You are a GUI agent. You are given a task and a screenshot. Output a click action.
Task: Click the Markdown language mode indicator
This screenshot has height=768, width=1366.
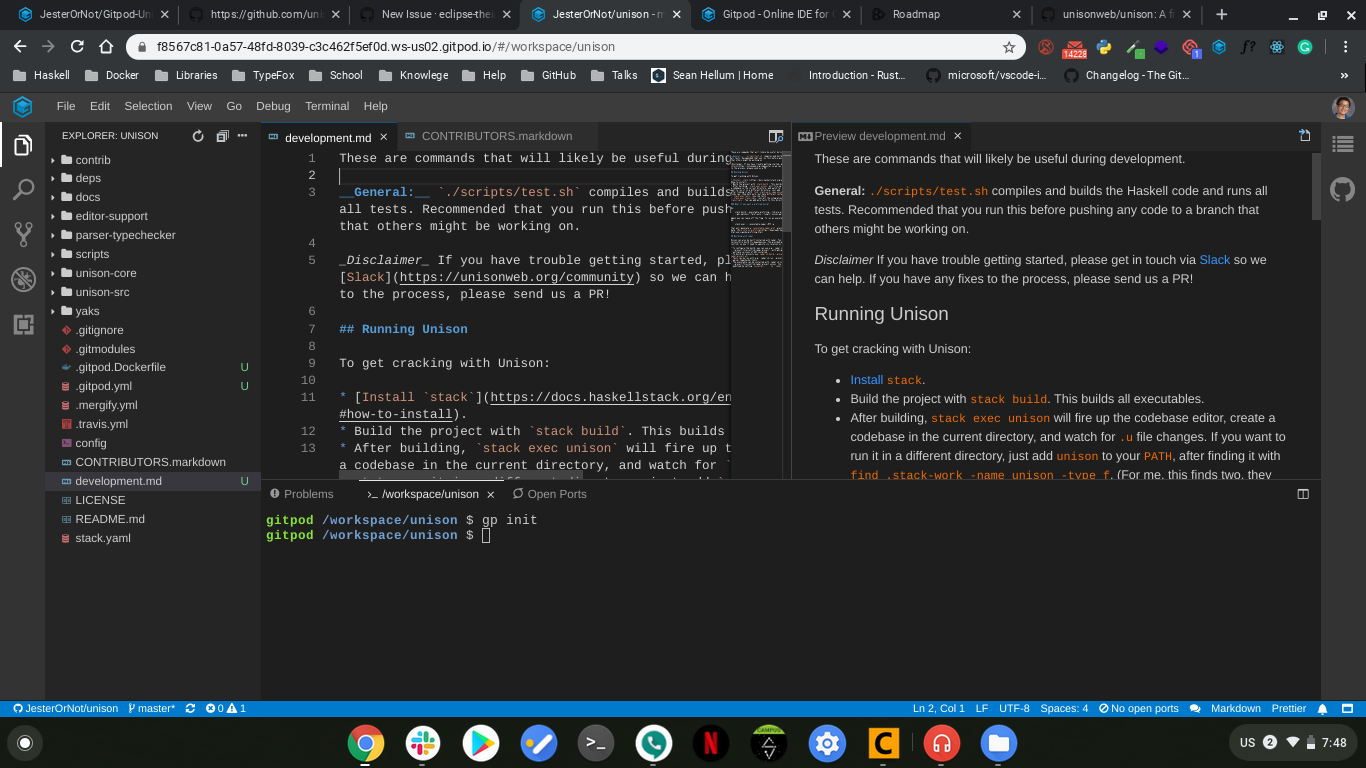1236,708
